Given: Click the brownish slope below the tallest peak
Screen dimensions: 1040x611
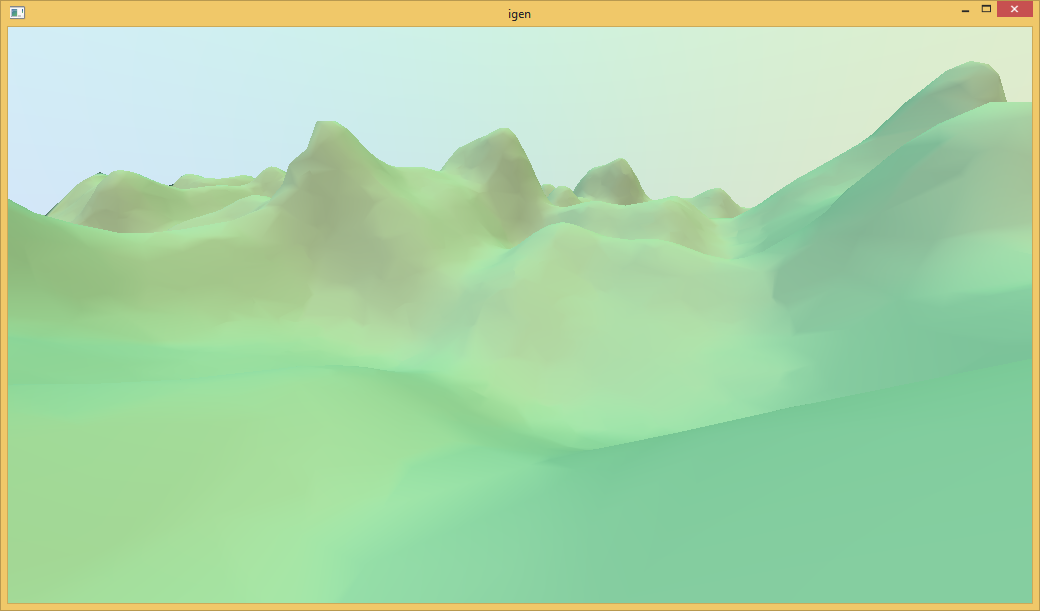Looking at the screenshot, I should point(340,230).
